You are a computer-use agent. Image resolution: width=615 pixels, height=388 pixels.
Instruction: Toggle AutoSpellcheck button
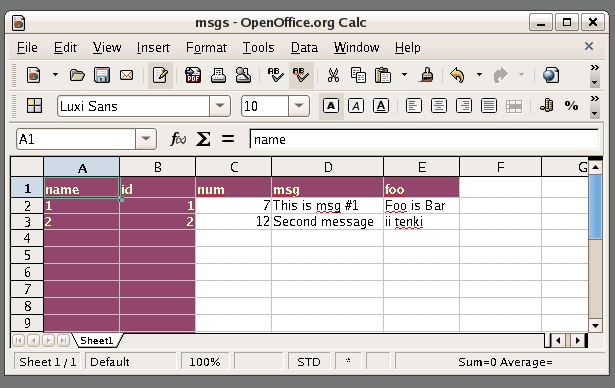click(301, 75)
